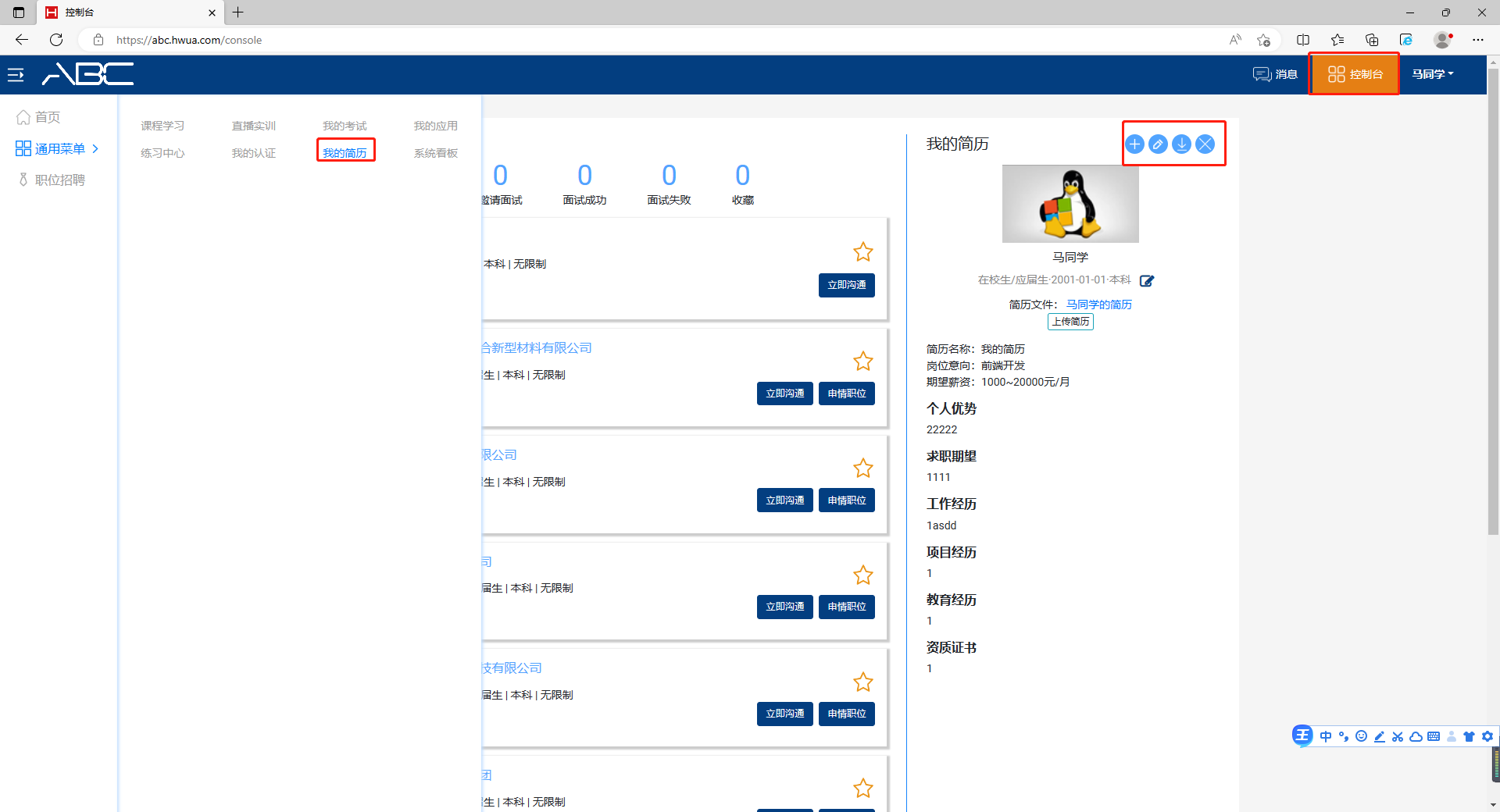
Task: Open a new browser tab
Action: (x=238, y=12)
